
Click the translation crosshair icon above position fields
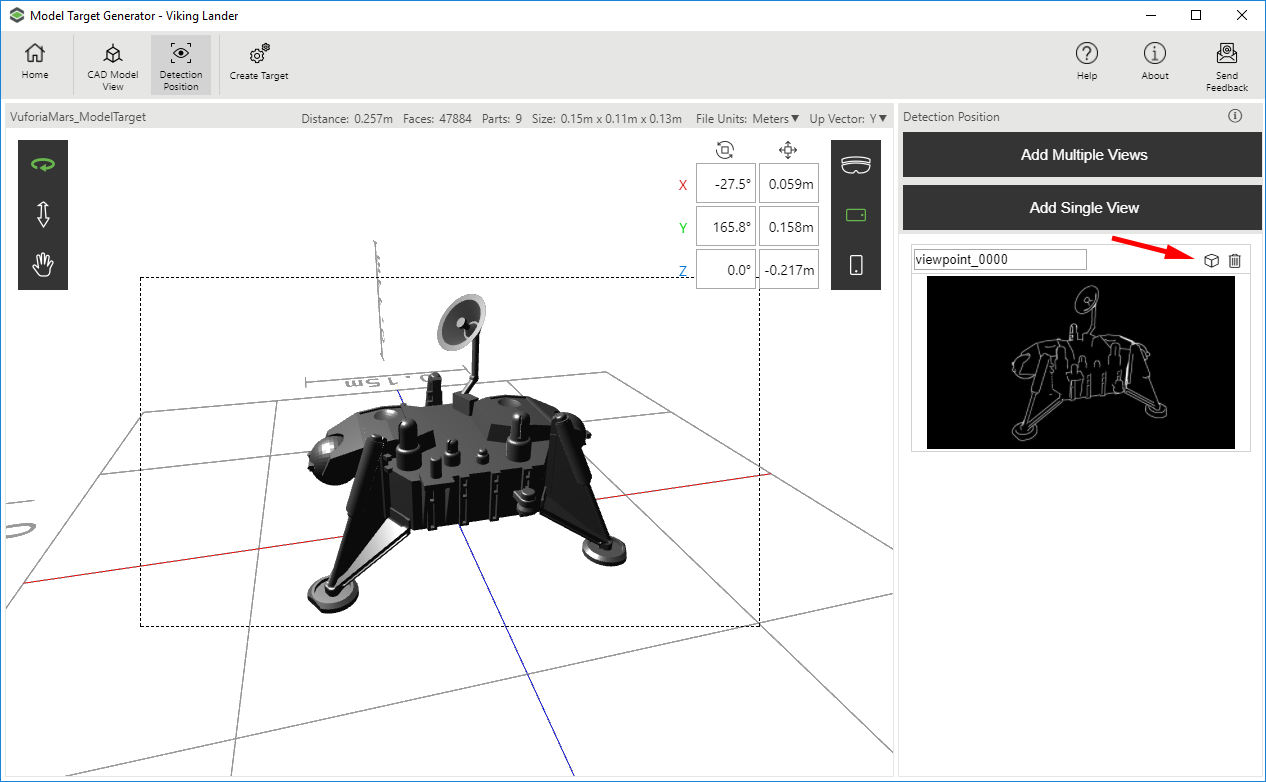click(x=788, y=149)
